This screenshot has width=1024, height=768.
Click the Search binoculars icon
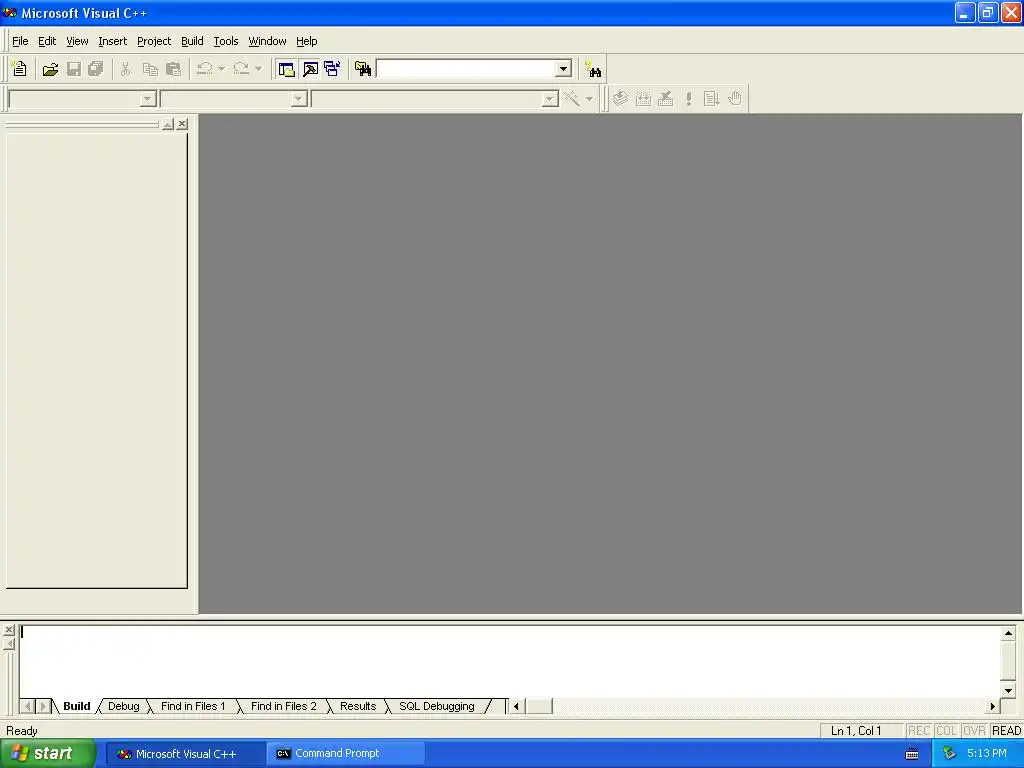pyautogui.click(x=593, y=69)
